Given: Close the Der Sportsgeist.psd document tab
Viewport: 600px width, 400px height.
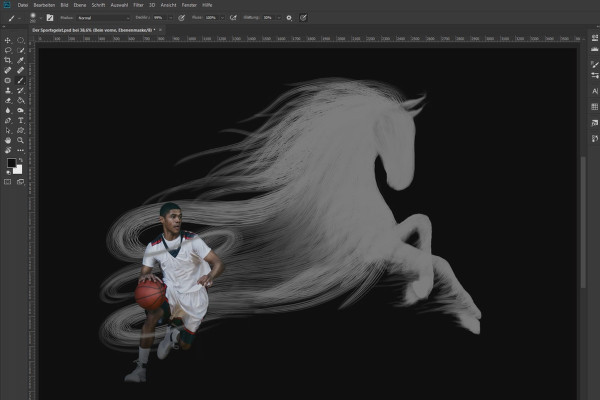Looking at the screenshot, I should pos(160,30).
